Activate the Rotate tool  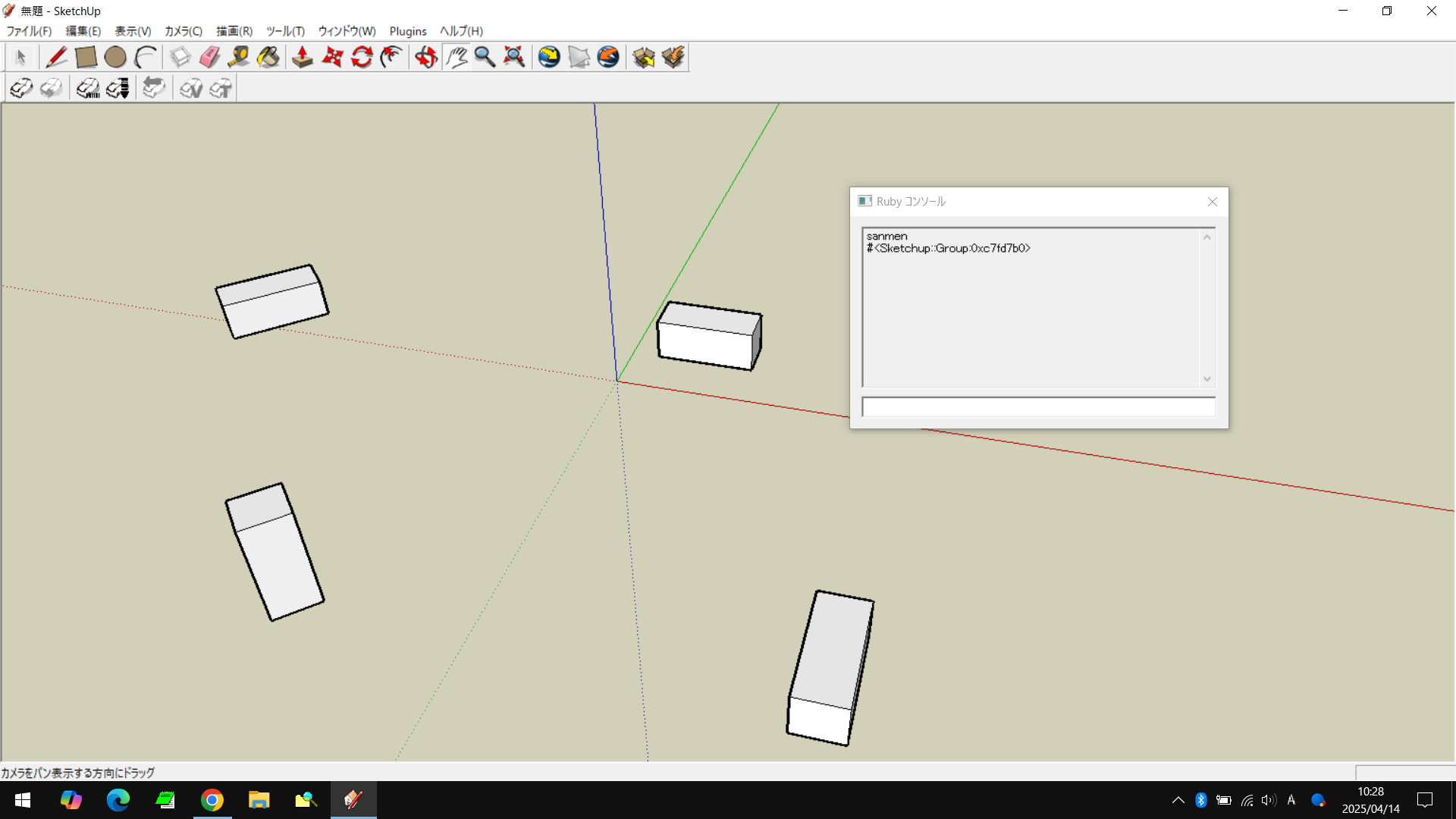362,58
